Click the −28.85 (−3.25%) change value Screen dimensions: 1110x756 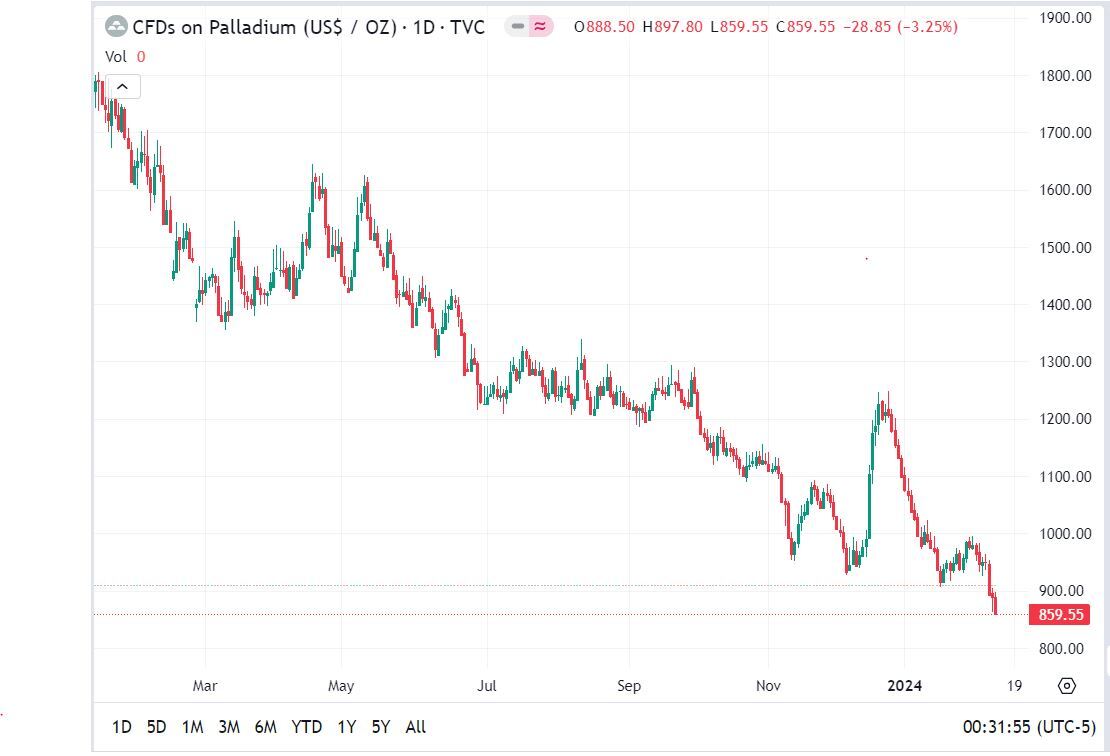[900, 27]
